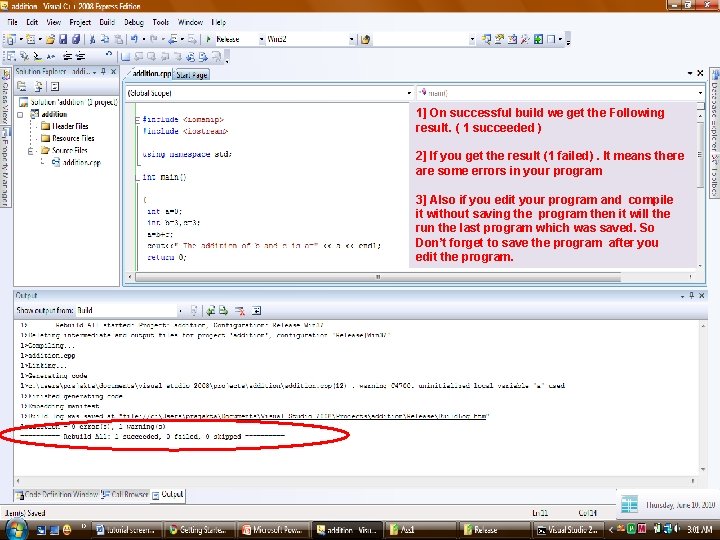Screen dimensions: 720x540
Task: Click View Code icon in Solution Explorer
Action: pos(55,86)
